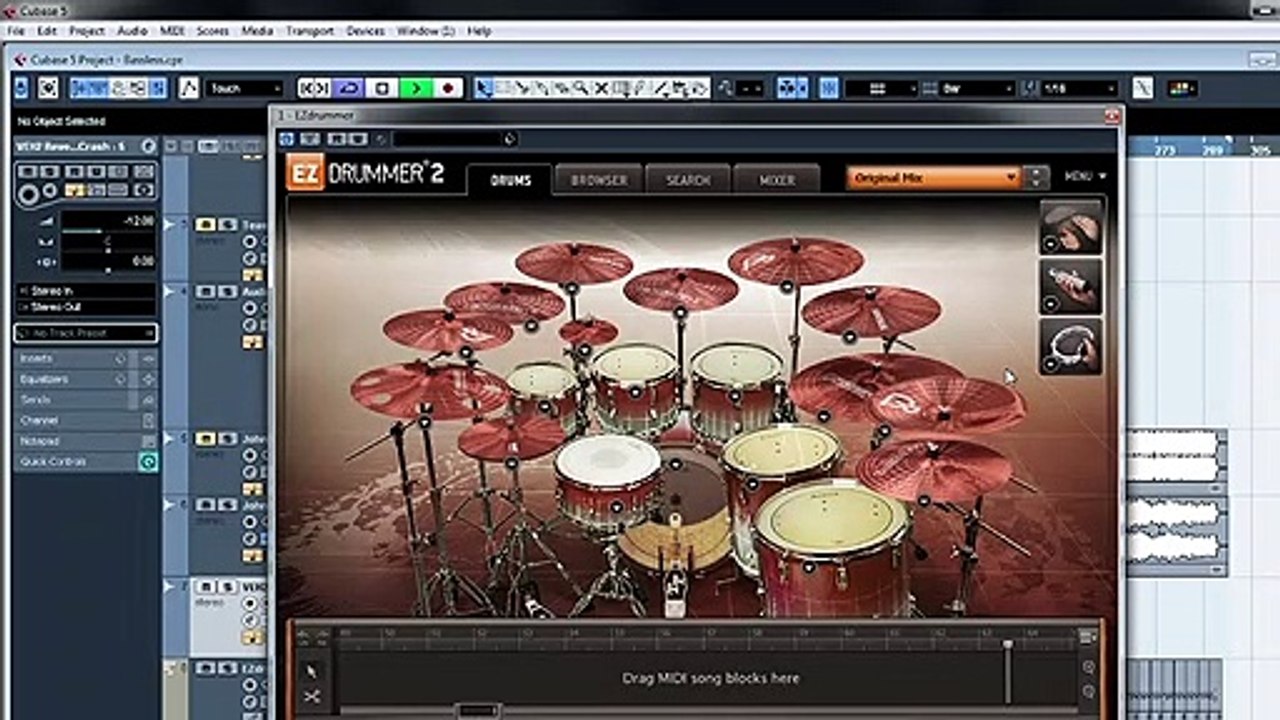
Task: Select the arrow tool in EZdrummer song track
Action: (311, 671)
